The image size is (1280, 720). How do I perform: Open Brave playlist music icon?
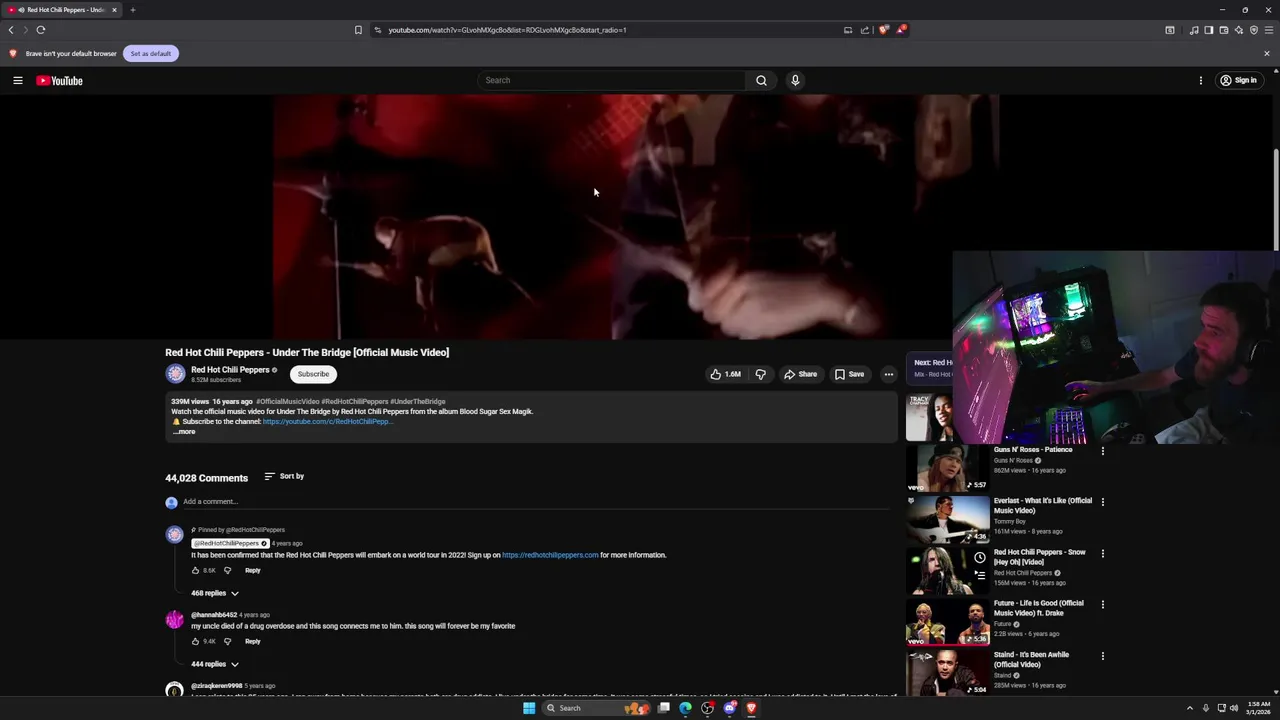(1194, 30)
